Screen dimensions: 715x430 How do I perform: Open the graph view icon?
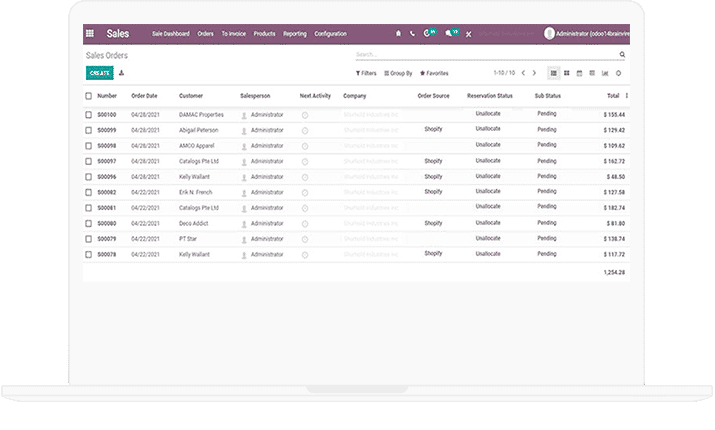pos(605,73)
